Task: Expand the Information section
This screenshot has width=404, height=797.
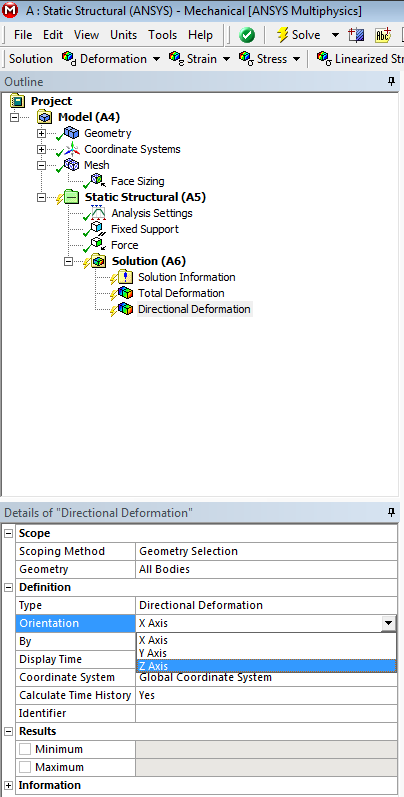Action: 9,785
